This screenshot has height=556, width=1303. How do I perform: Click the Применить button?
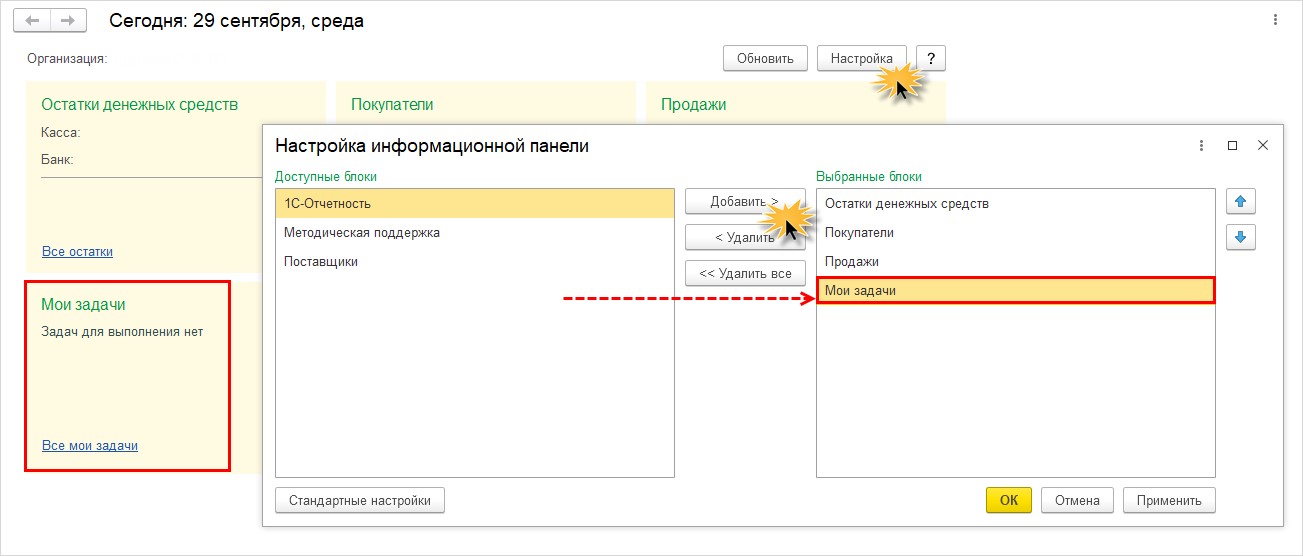(x=1169, y=501)
